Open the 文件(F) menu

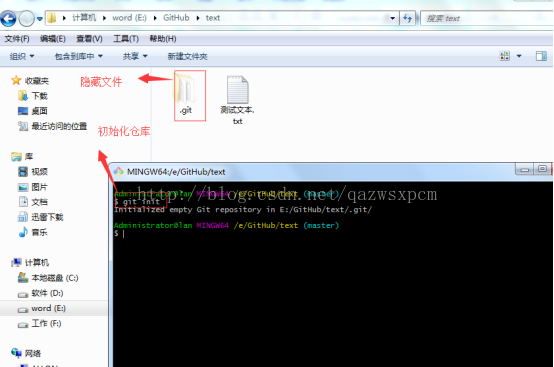point(17,39)
